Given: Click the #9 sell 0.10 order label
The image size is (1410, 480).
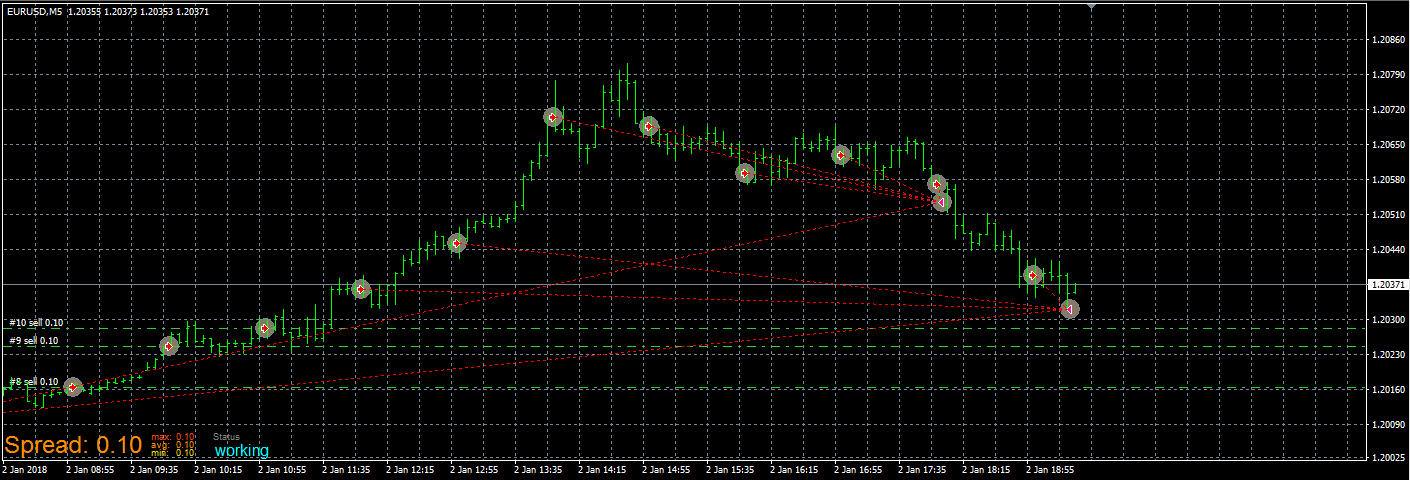Looking at the screenshot, I should [34, 341].
